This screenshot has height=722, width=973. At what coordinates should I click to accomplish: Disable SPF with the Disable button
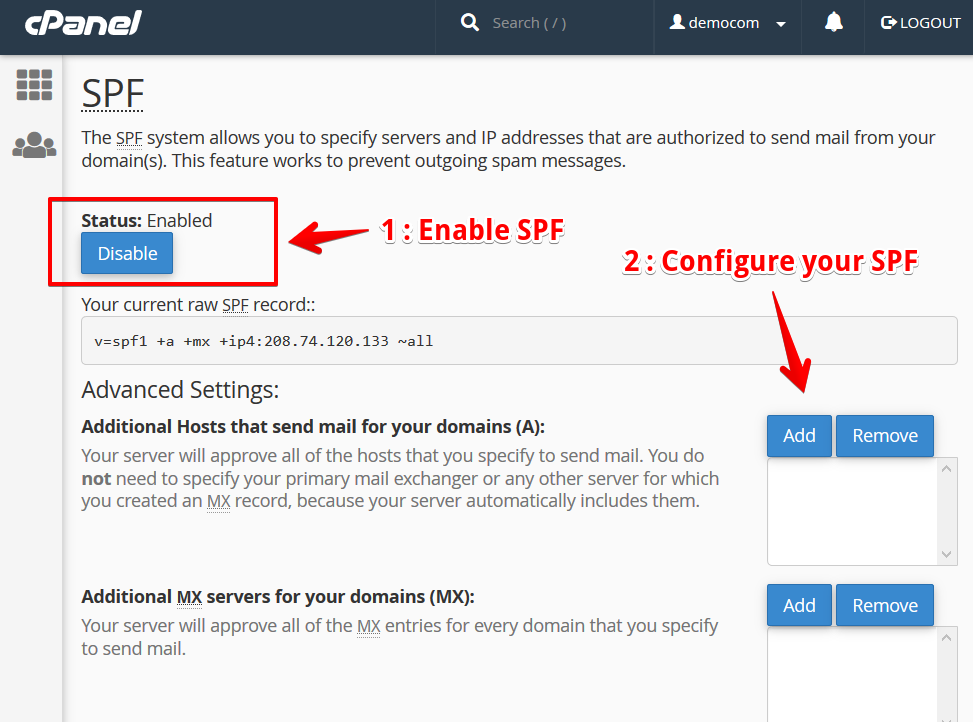126,253
